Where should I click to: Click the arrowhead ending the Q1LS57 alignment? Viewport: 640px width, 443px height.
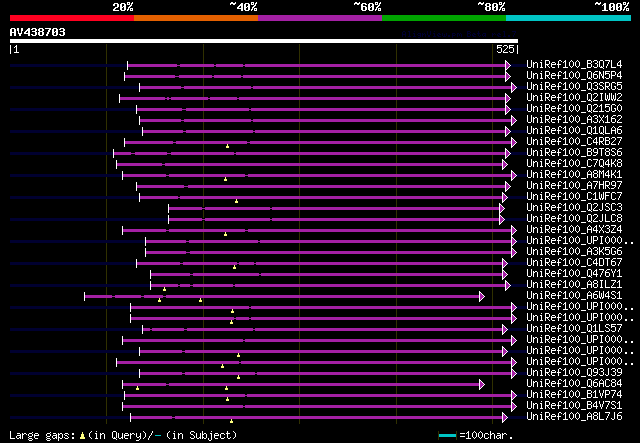504,329
